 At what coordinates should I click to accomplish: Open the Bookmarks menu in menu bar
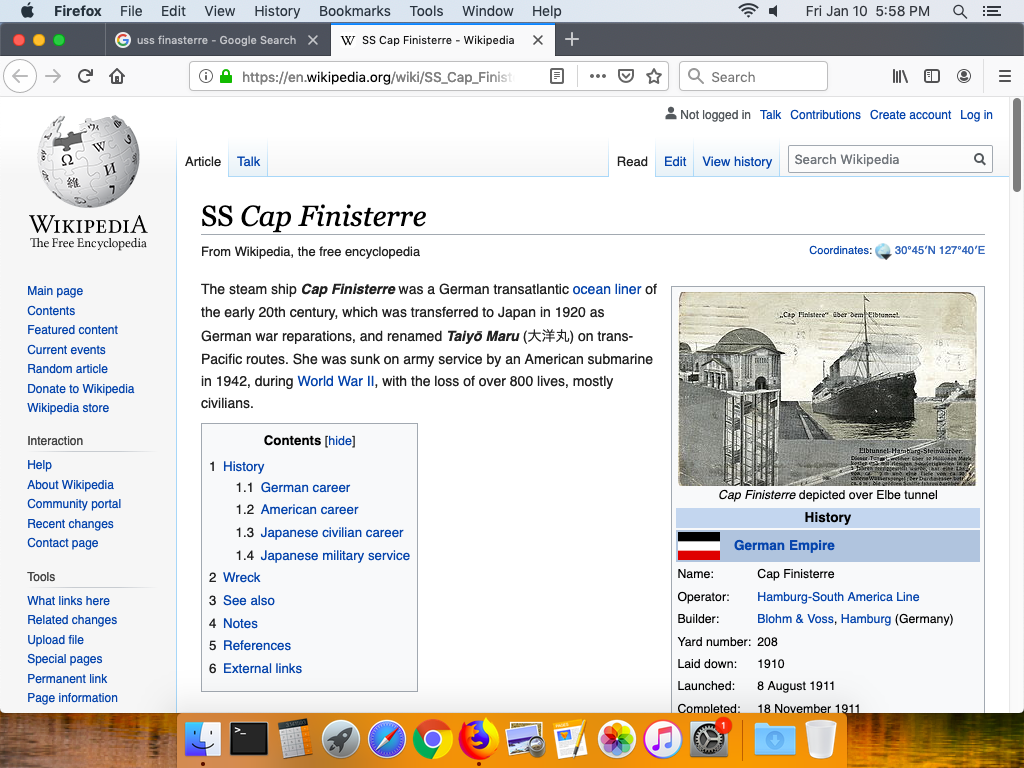coord(354,11)
